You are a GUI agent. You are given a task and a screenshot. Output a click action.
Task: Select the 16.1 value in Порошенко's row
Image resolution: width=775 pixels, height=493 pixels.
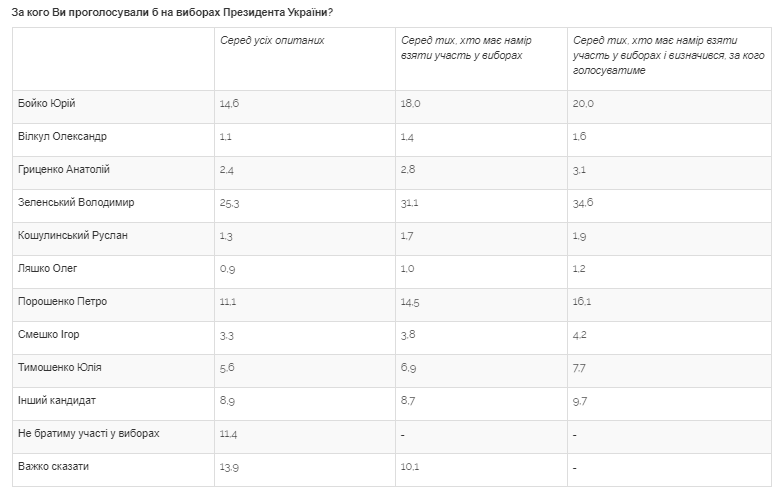pyautogui.click(x=582, y=302)
